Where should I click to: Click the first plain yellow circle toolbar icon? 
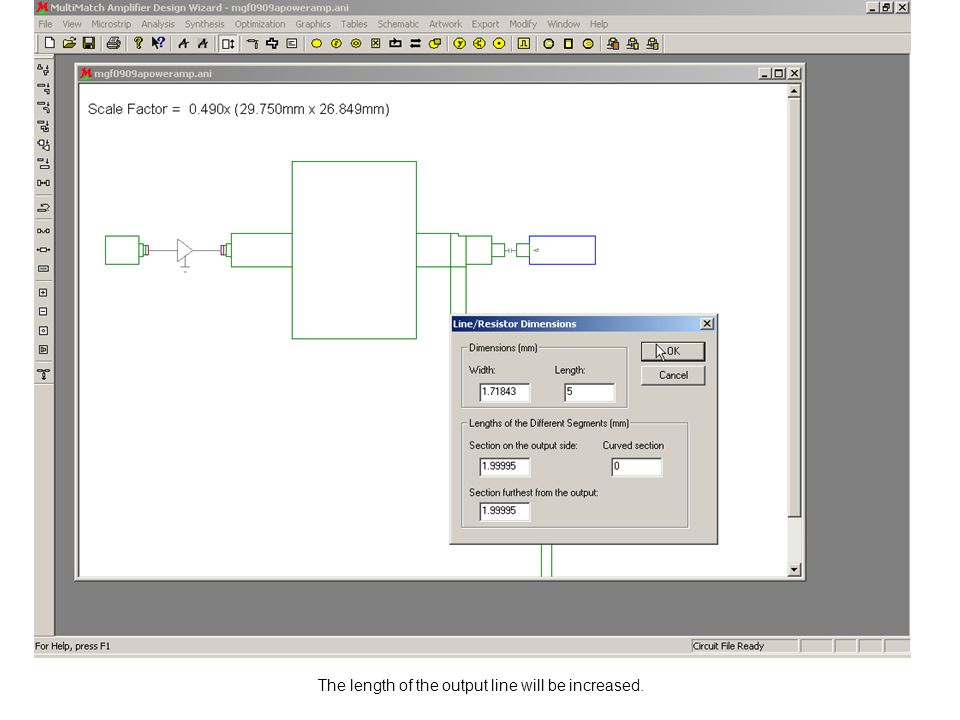(x=317, y=43)
